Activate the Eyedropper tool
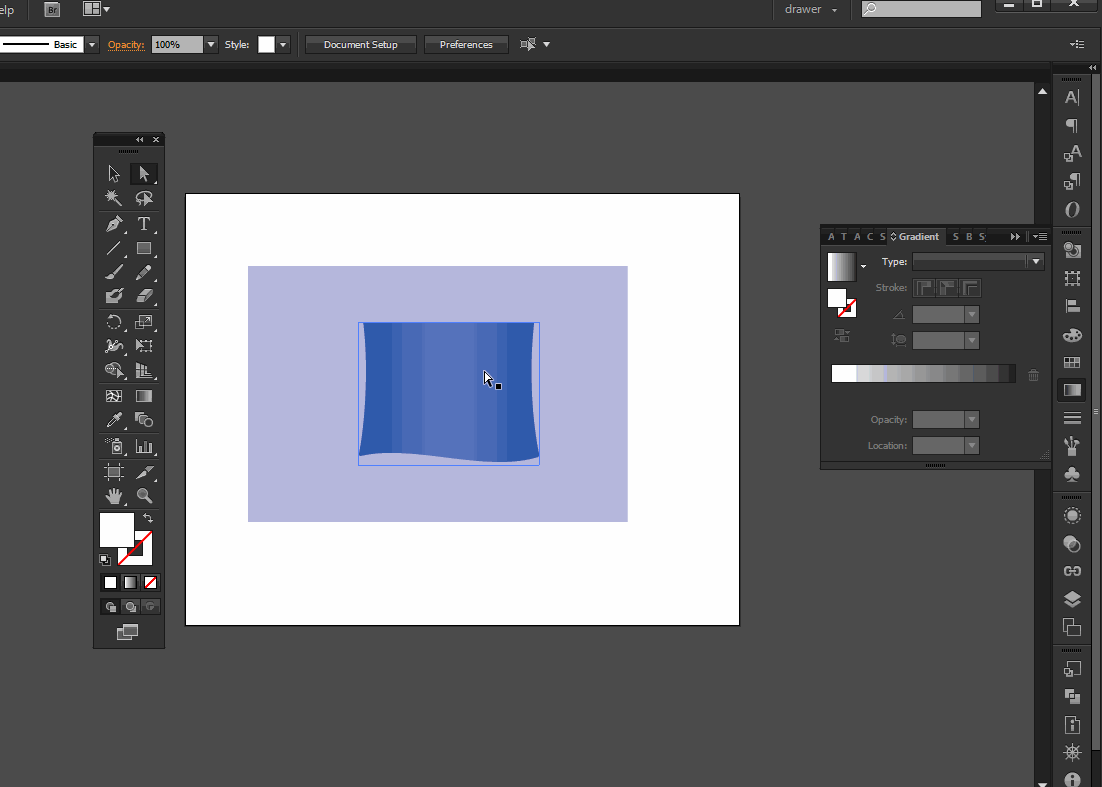The height and width of the screenshot is (787, 1102). pyautogui.click(x=114, y=420)
